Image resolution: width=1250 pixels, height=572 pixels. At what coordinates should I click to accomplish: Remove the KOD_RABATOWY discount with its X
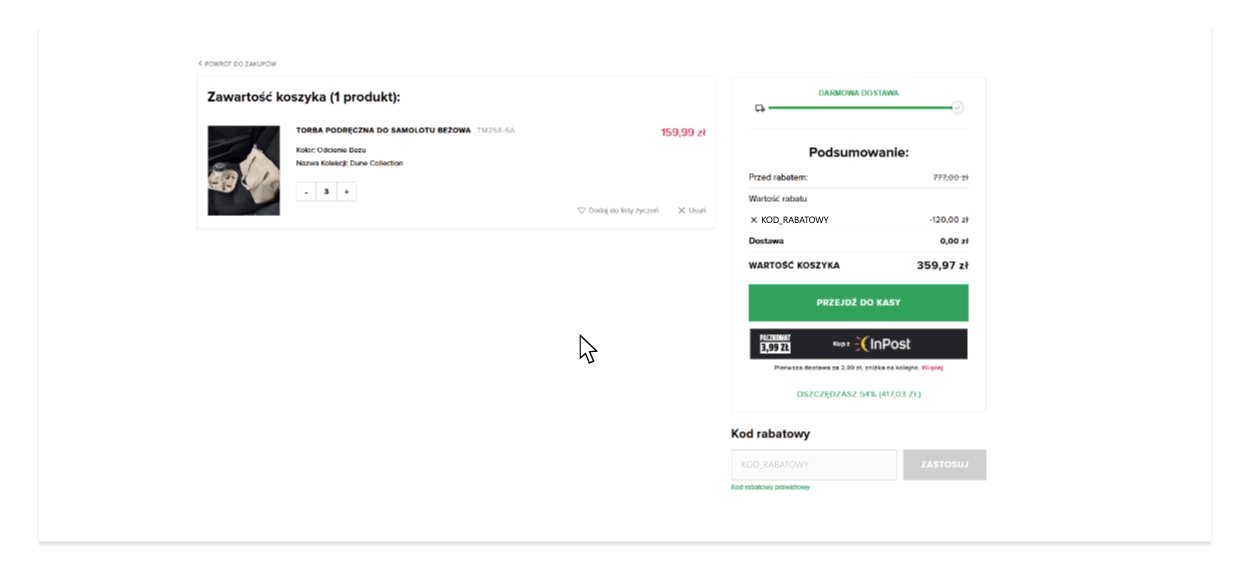pyautogui.click(x=753, y=220)
